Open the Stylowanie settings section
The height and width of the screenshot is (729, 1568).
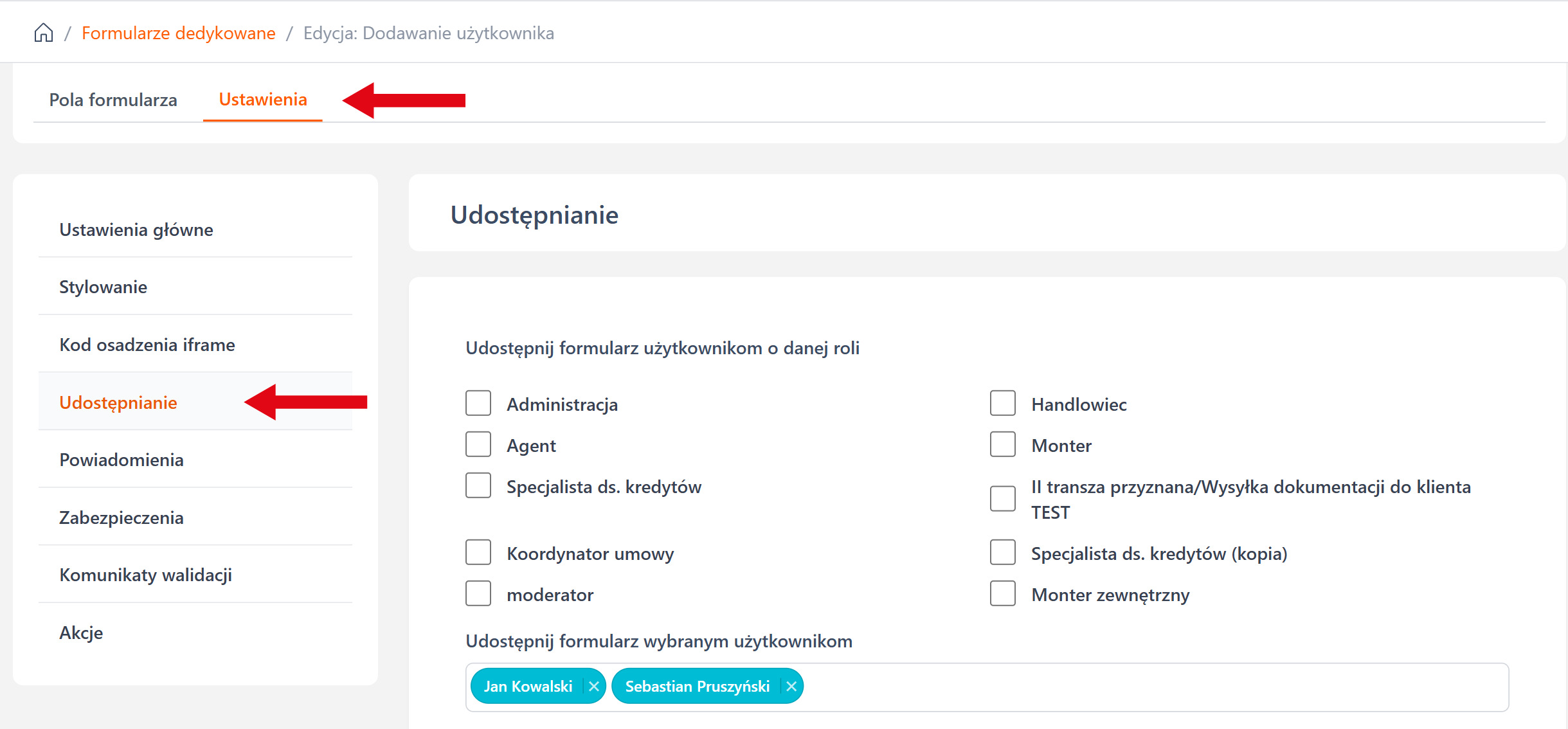(x=104, y=287)
